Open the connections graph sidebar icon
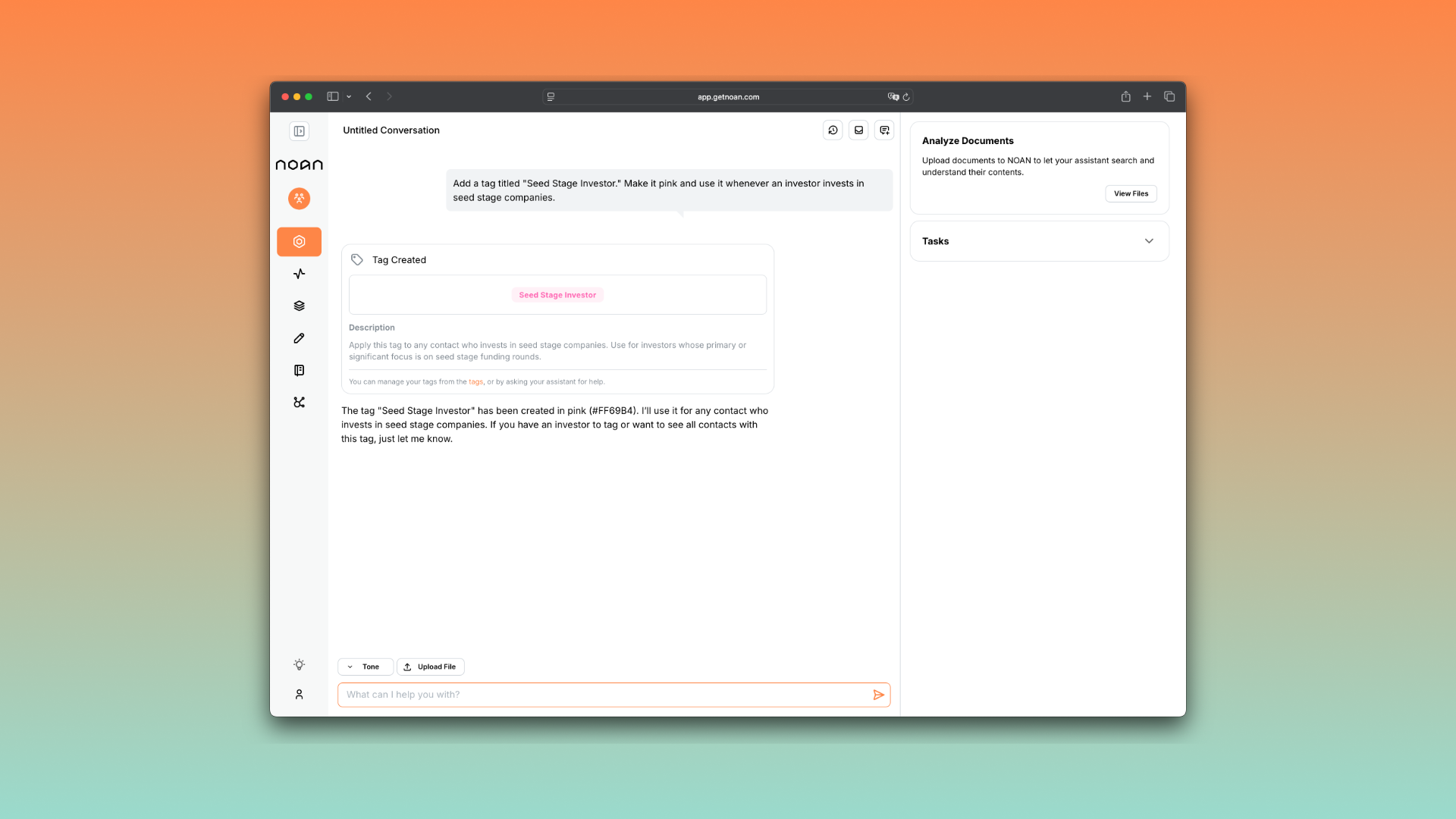Image resolution: width=1456 pixels, height=819 pixels. pos(299,403)
